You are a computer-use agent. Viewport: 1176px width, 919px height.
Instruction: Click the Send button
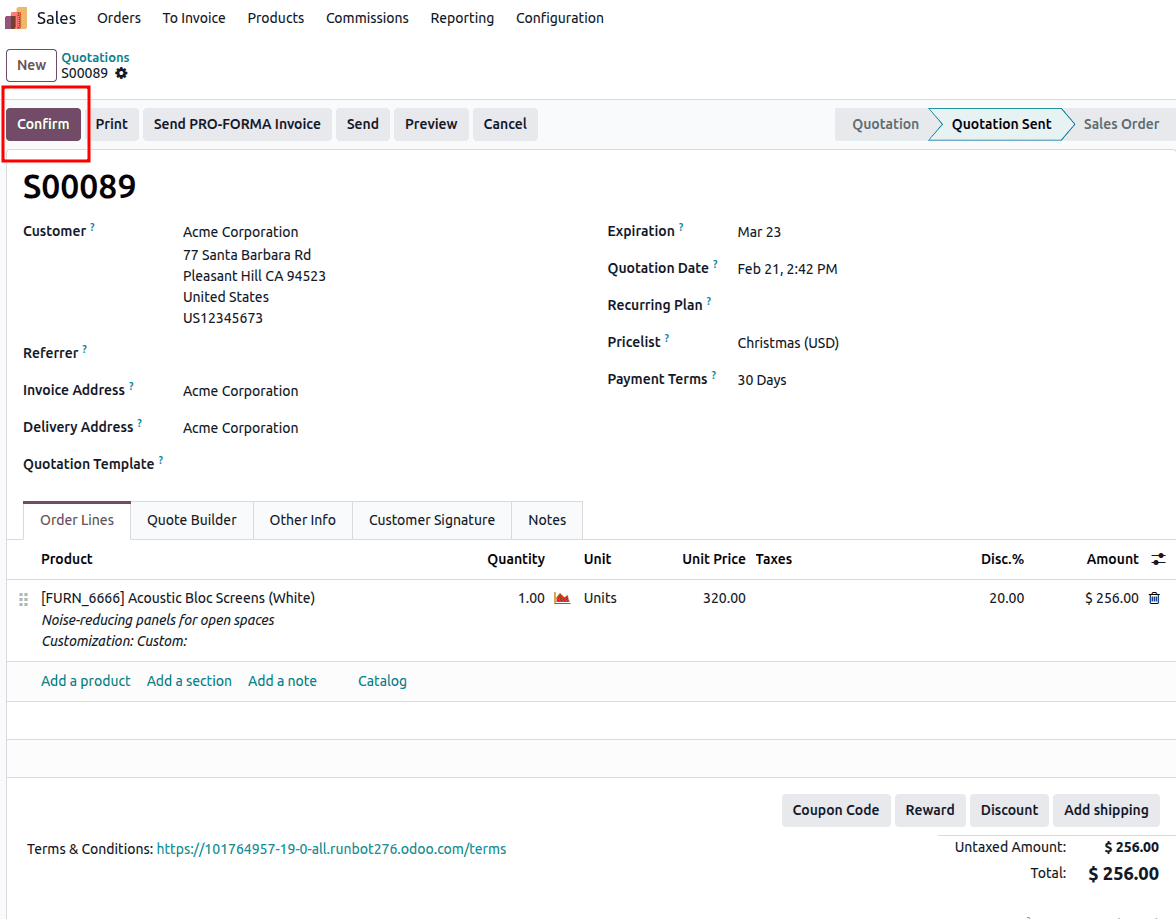pyautogui.click(x=362, y=125)
